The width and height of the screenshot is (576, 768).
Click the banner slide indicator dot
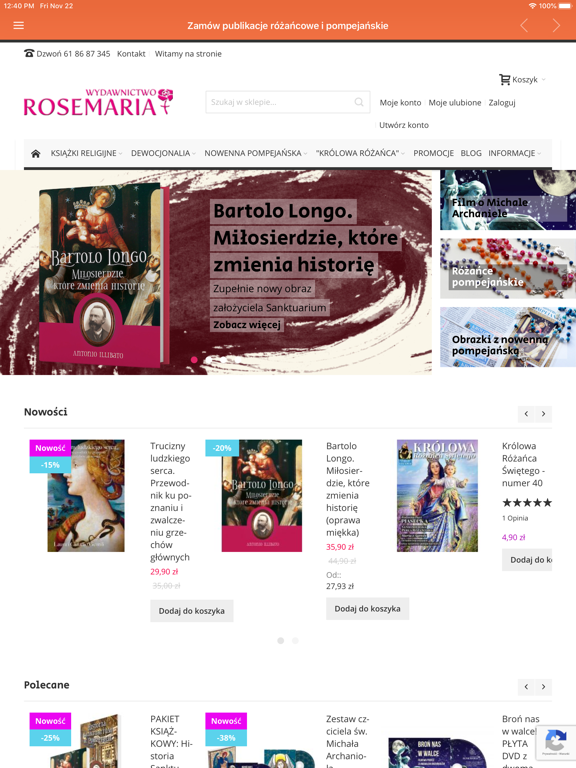tap(194, 360)
